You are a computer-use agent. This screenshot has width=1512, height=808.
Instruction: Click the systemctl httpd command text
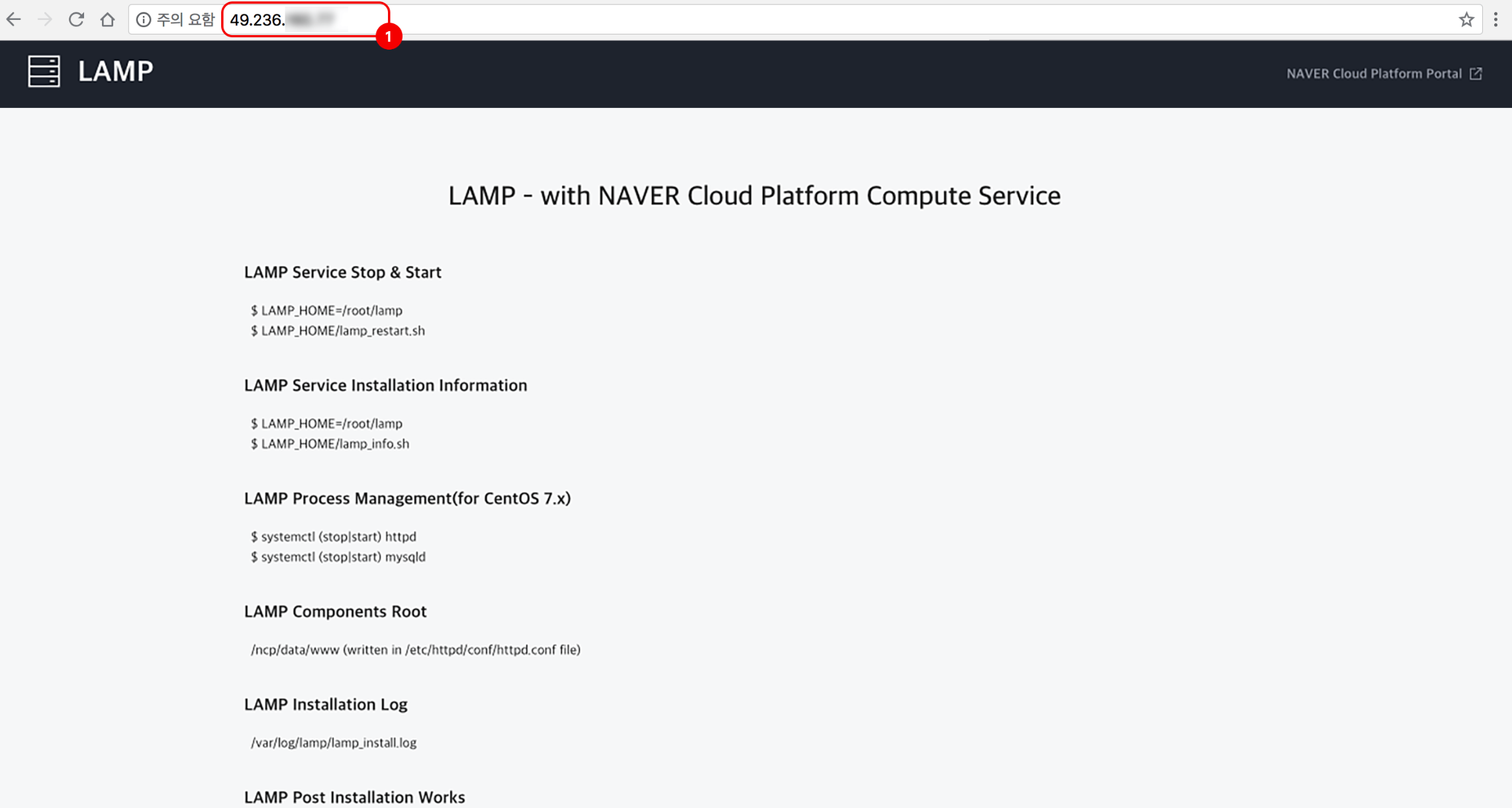(333, 536)
